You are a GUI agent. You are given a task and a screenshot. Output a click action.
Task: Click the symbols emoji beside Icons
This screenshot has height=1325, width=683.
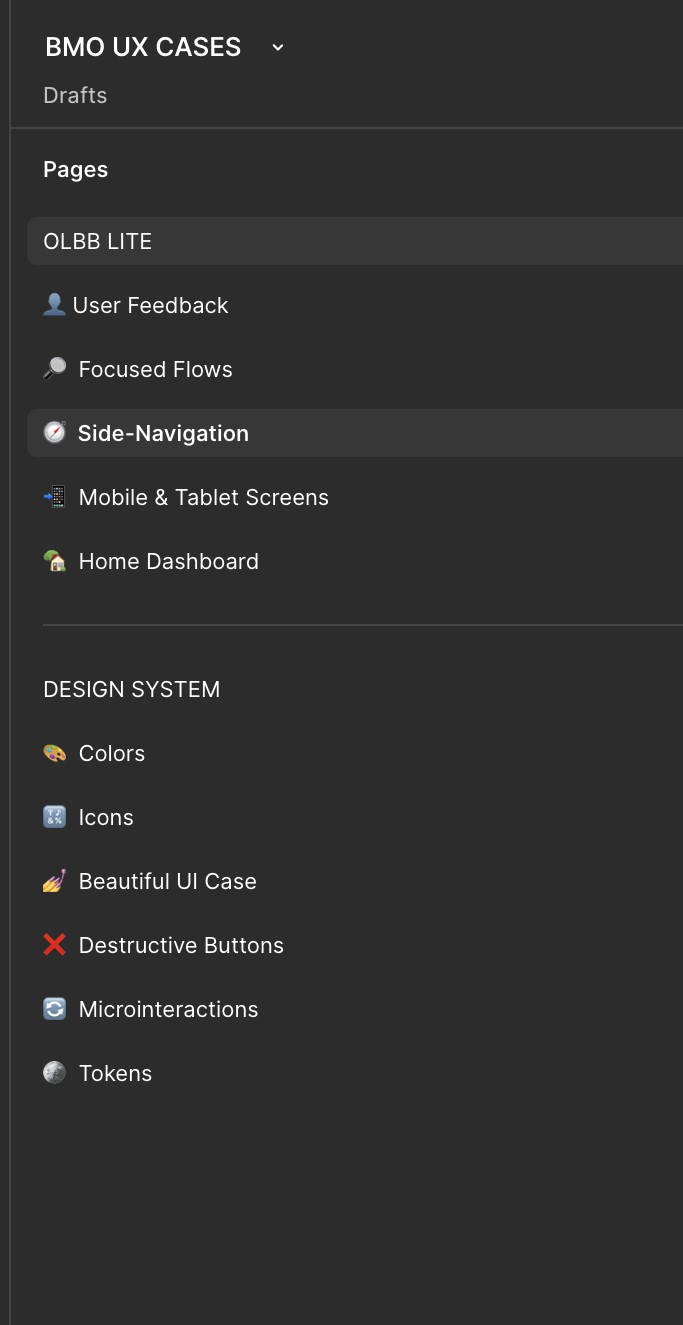(x=55, y=817)
